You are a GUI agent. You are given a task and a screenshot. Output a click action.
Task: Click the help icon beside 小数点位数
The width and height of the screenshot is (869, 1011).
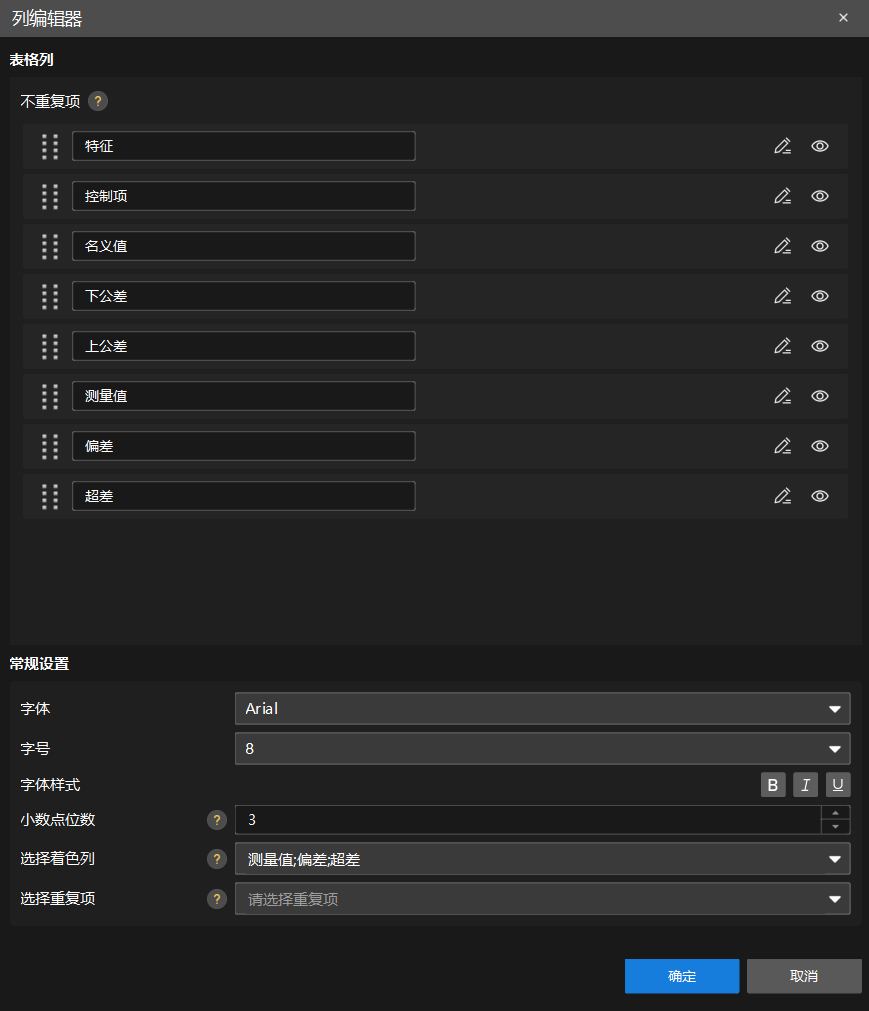point(217,820)
